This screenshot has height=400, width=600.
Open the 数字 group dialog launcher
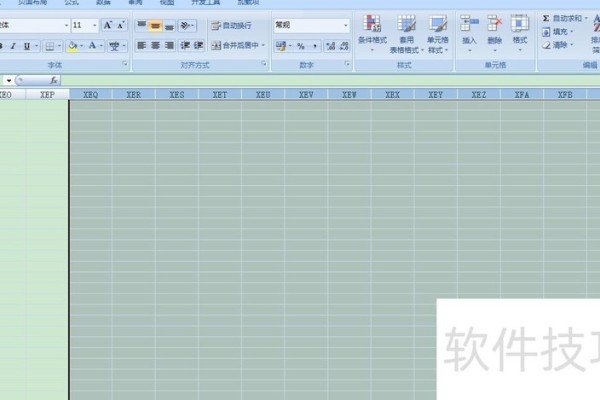tap(347, 64)
